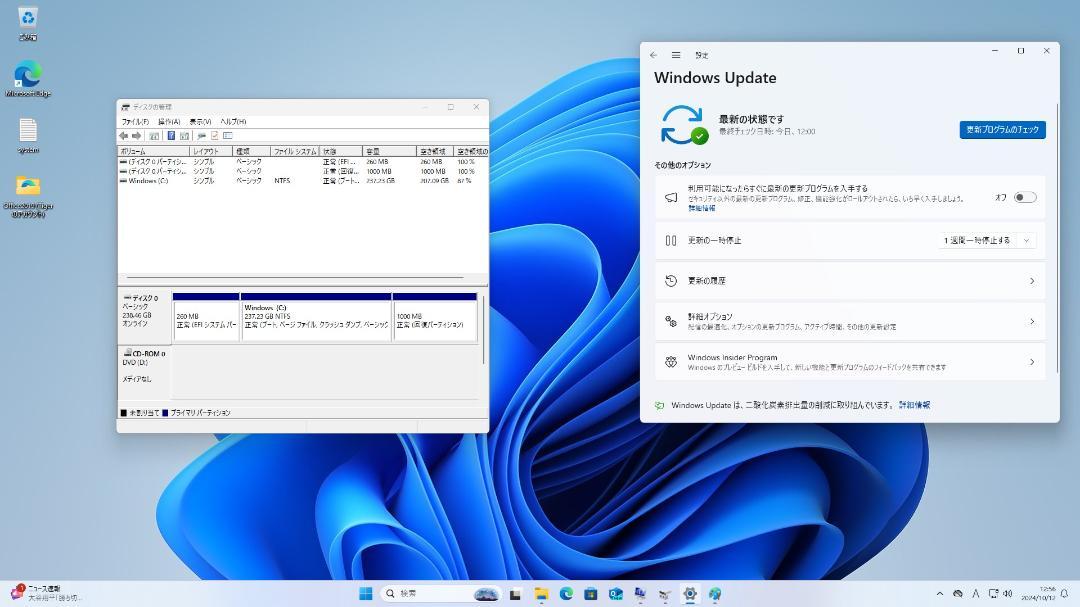Expand the Windows Insider Program row

pyautogui.click(x=850, y=362)
